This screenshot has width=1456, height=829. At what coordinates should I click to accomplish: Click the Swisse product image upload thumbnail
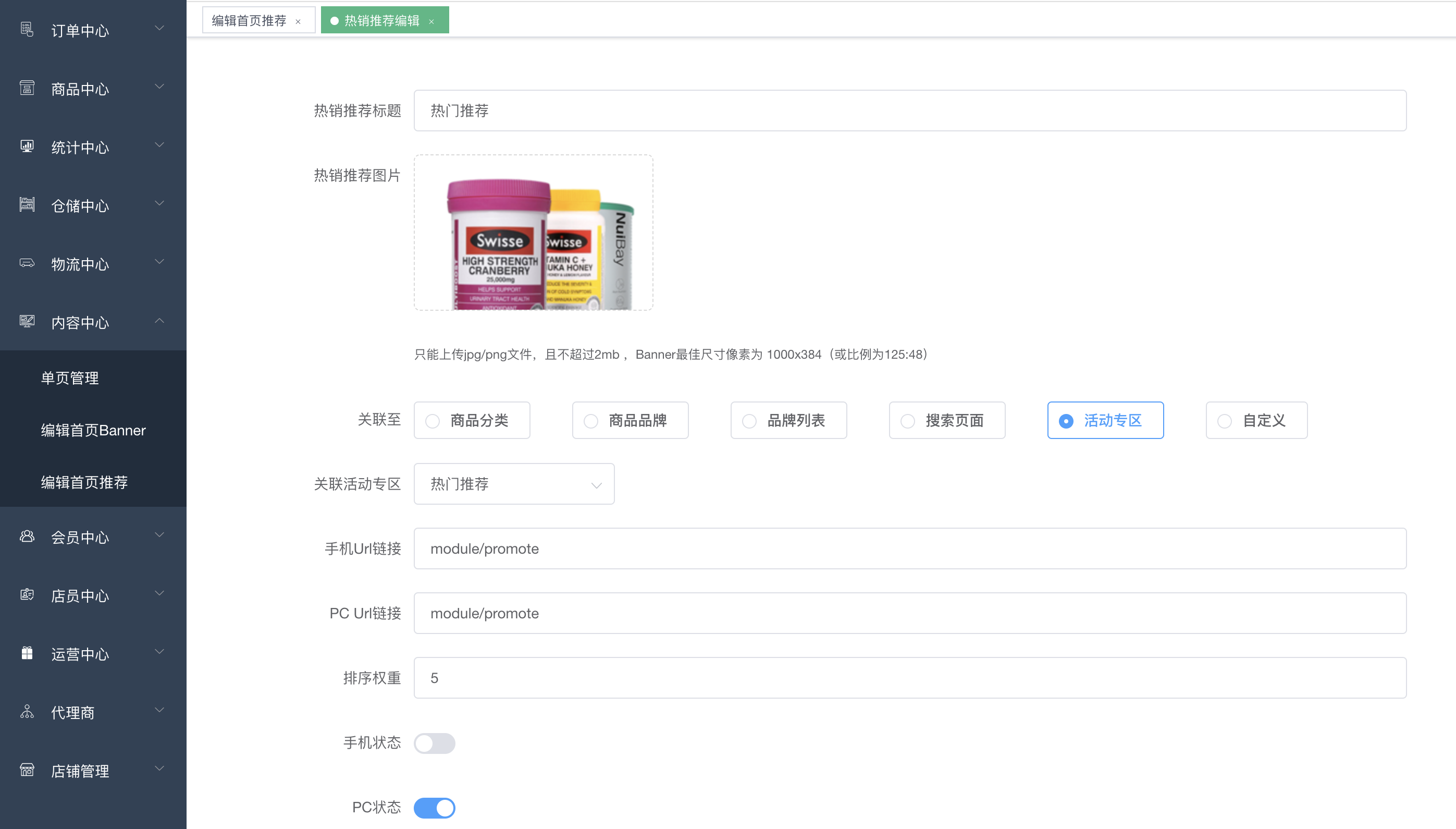tap(533, 233)
